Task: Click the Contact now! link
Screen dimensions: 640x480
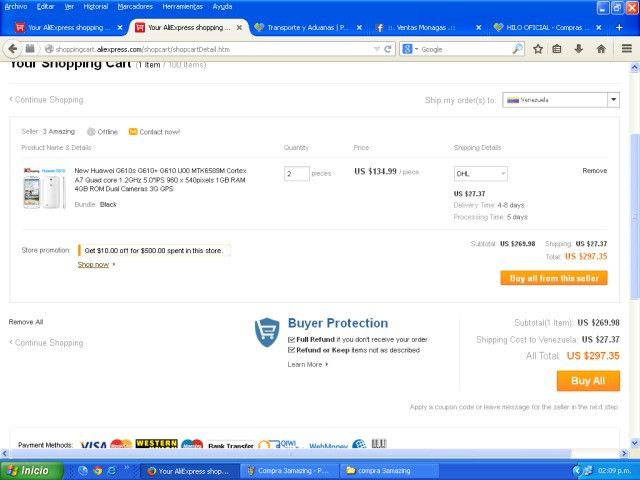Action: (160, 132)
